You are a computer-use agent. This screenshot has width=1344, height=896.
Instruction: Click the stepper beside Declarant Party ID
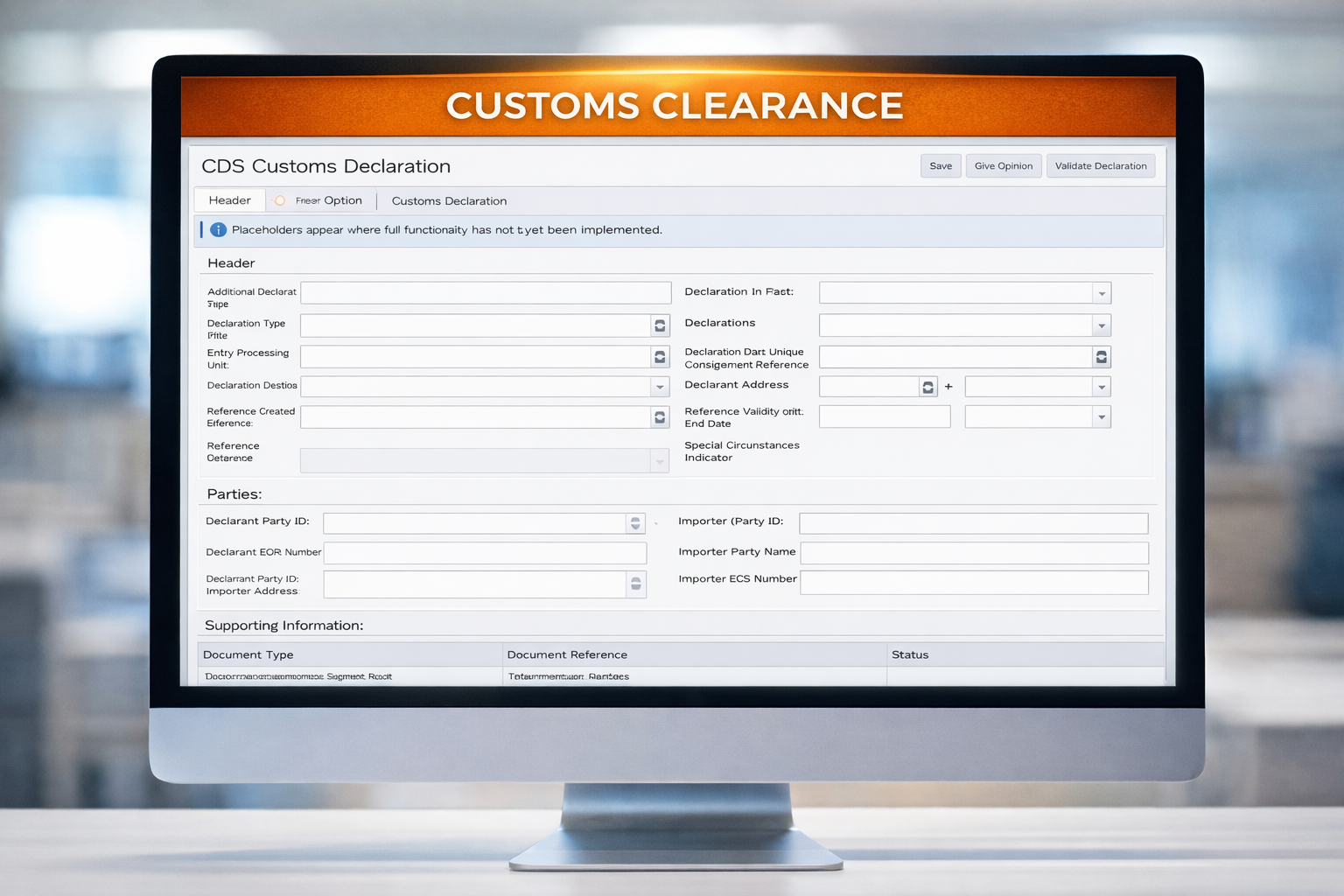(x=635, y=522)
